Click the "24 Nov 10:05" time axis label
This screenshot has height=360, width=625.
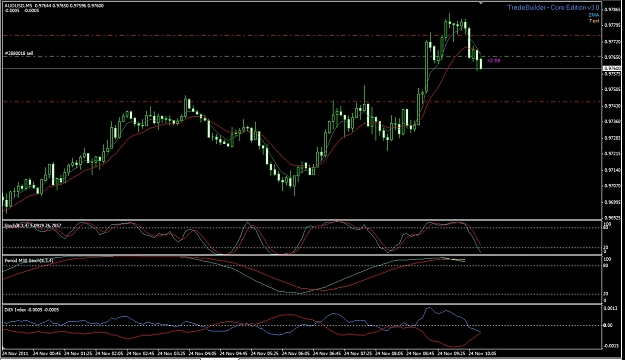point(482,353)
